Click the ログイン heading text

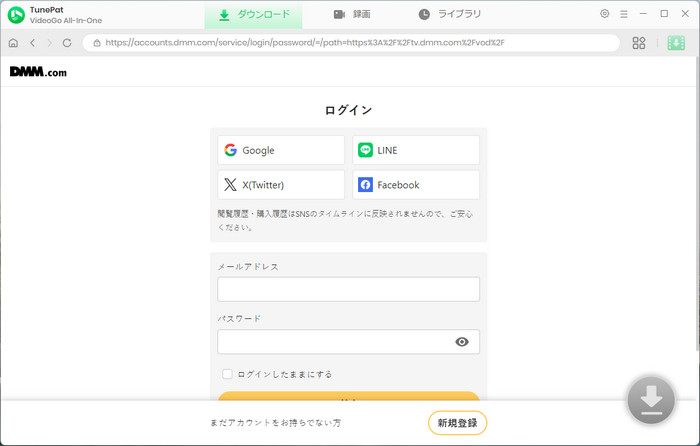[x=348, y=110]
